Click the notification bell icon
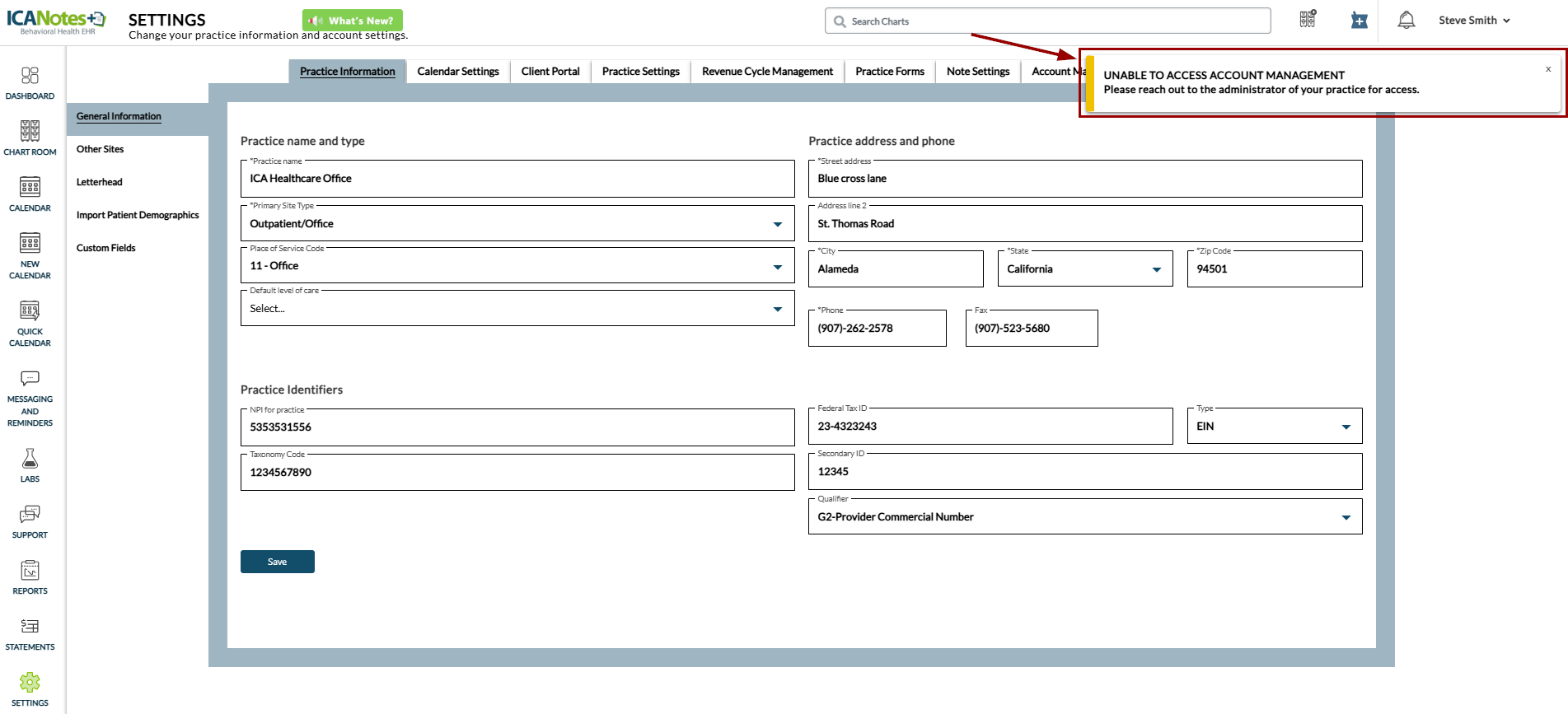Viewport: 1568px width, 714px height. point(1406,21)
